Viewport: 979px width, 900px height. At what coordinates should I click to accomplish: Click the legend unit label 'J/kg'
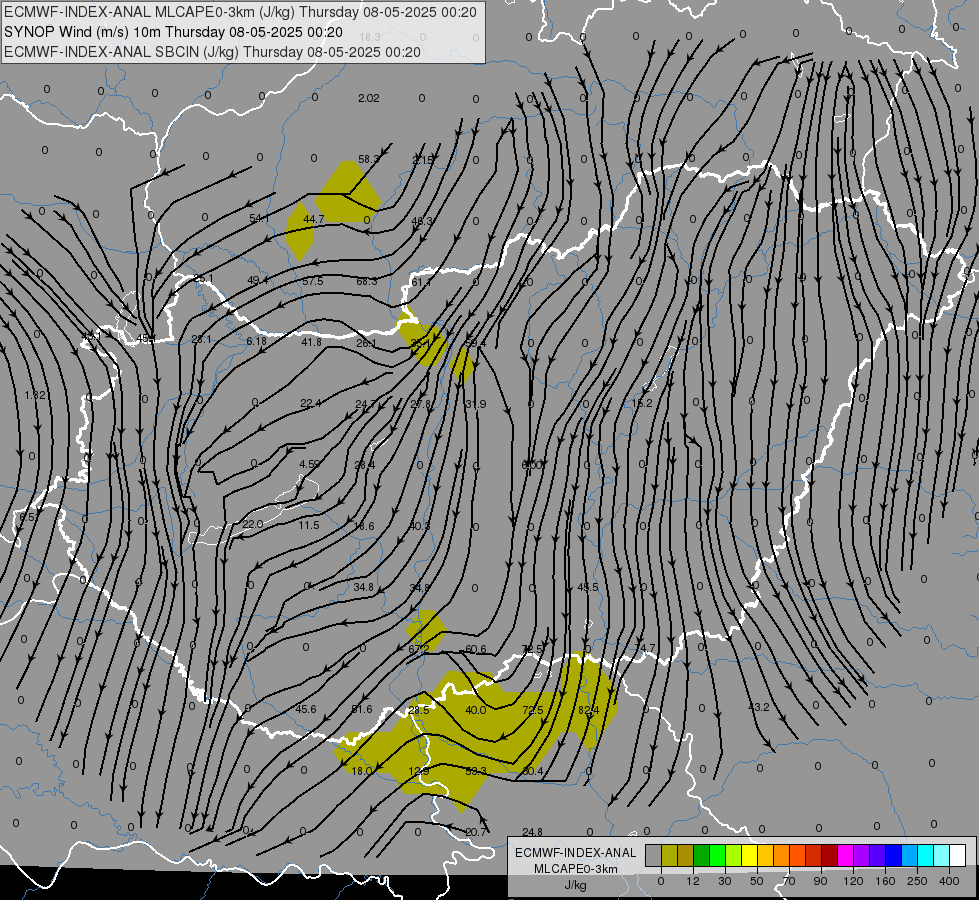pos(576,885)
